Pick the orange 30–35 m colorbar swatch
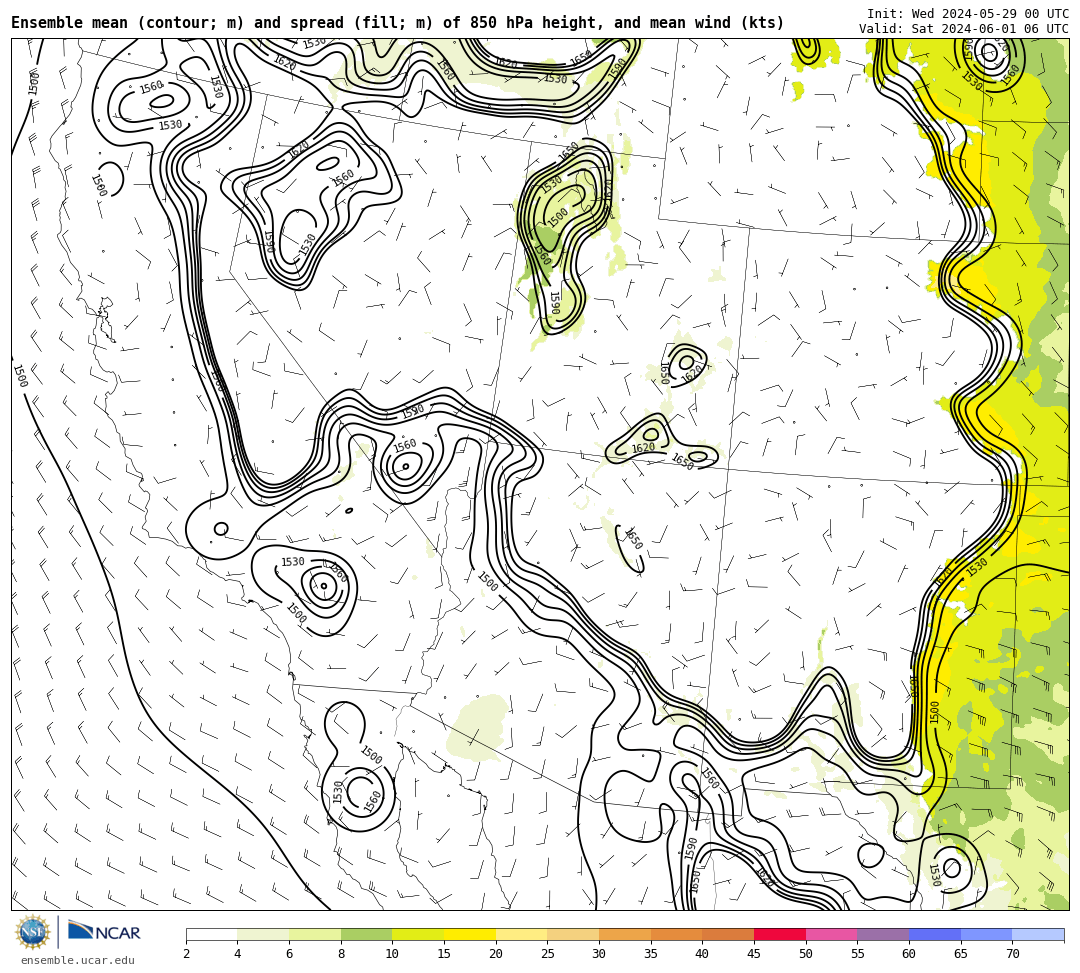The image size is (1080, 973). pyautogui.click(x=625, y=934)
